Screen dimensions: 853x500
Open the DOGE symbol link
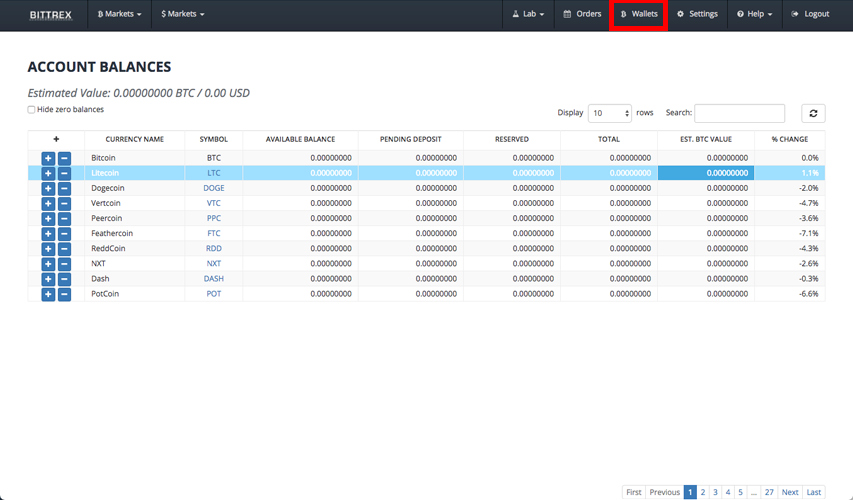[x=214, y=188]
